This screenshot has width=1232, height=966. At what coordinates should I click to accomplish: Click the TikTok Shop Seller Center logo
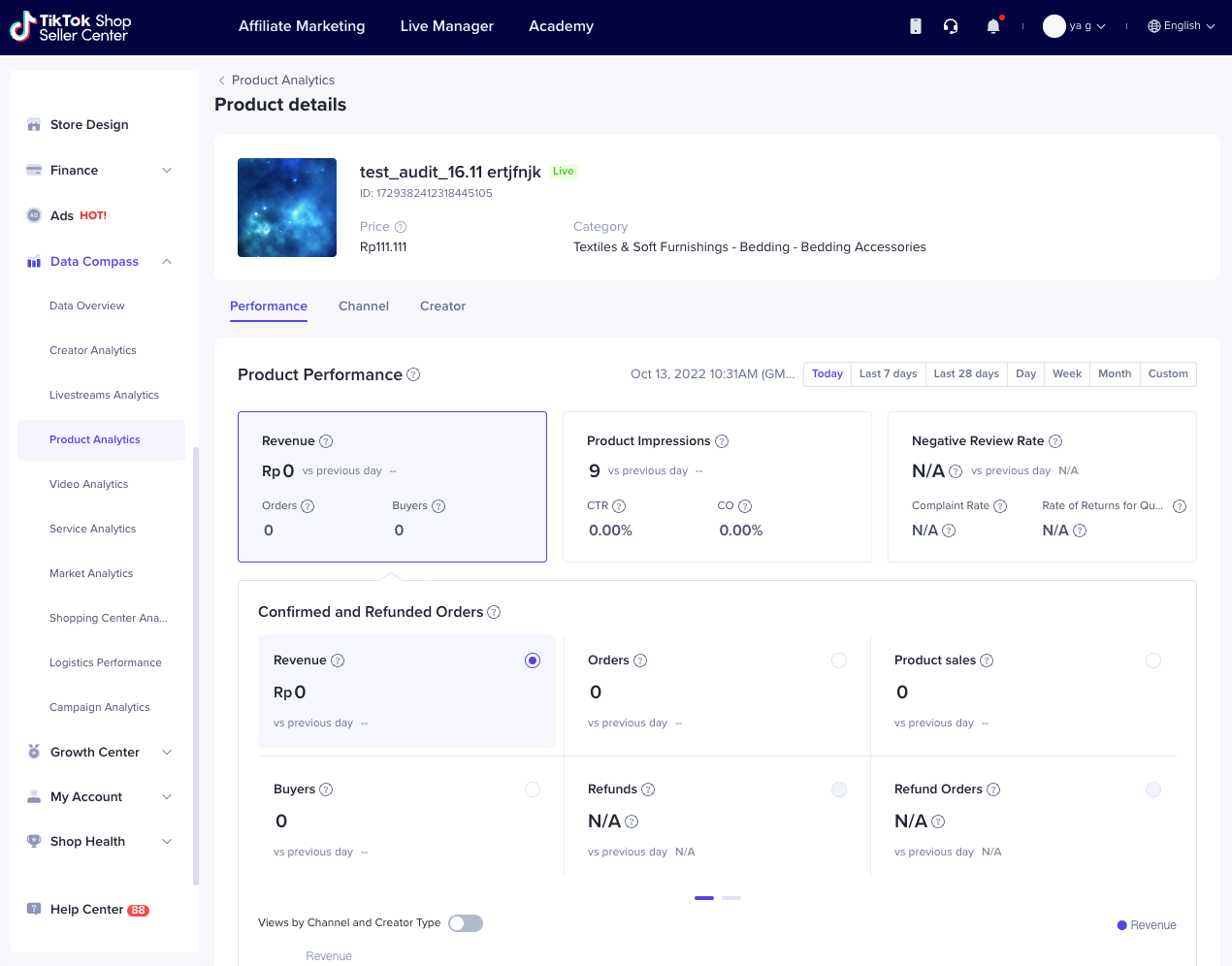pos(71,27)
